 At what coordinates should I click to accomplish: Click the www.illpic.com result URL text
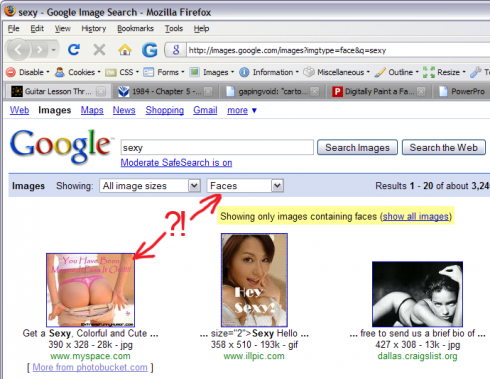pyautogui.click(x=254, y=356)
